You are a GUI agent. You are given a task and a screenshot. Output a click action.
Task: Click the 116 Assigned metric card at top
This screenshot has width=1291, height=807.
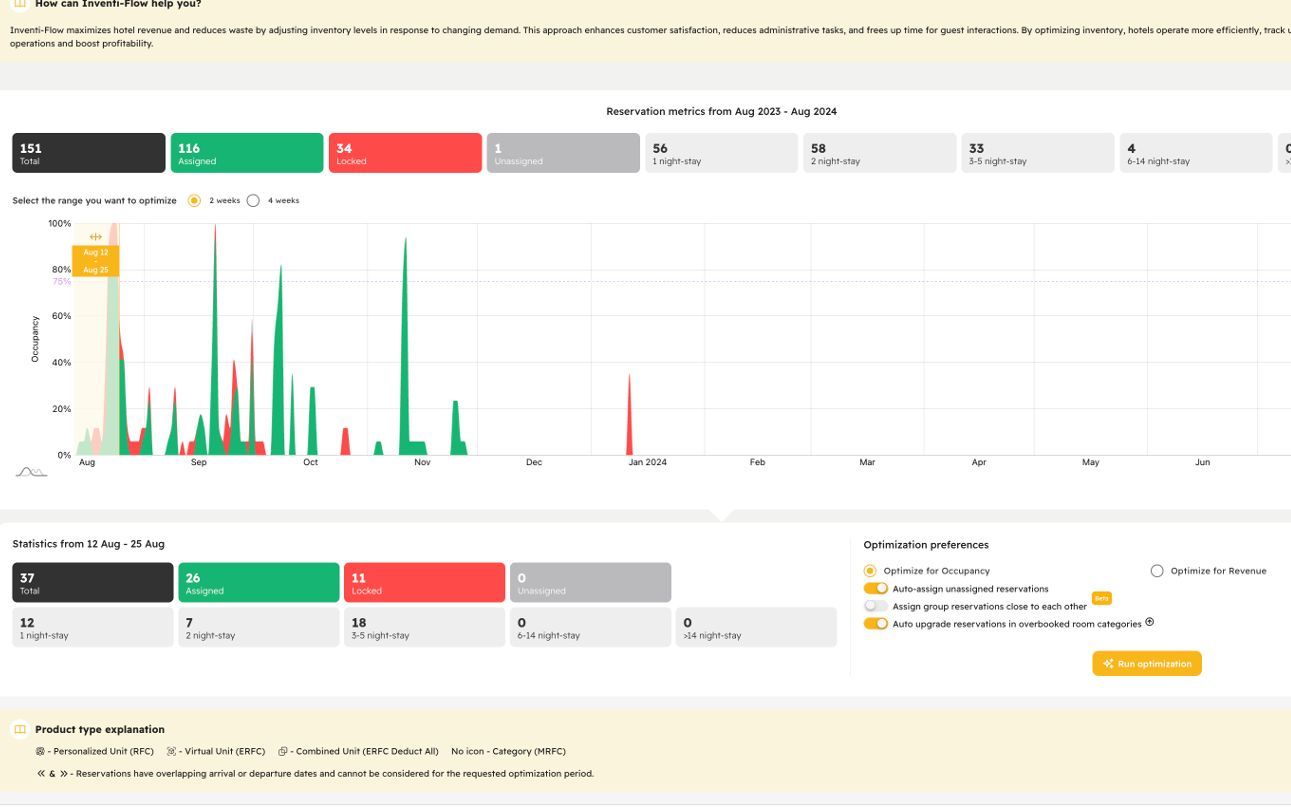pyautogui.click(x=247, y=153)
